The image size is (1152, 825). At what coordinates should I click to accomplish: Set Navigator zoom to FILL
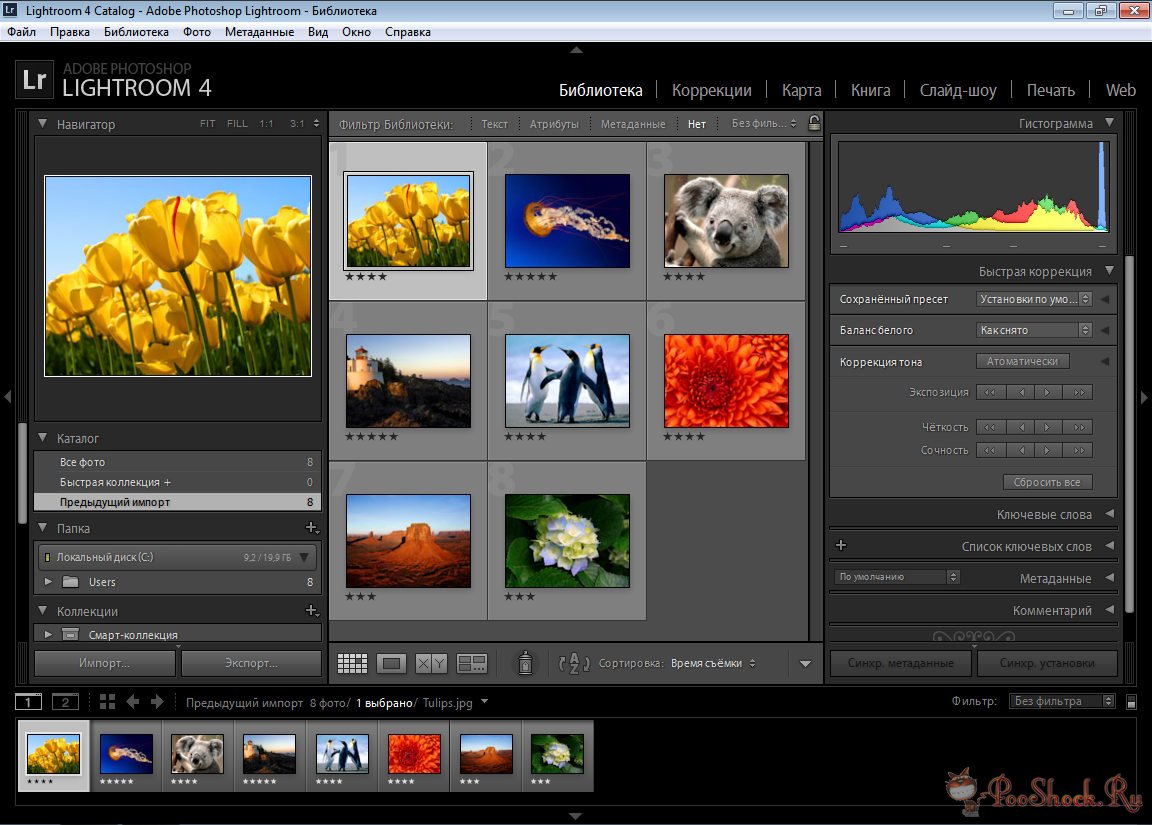237,123
